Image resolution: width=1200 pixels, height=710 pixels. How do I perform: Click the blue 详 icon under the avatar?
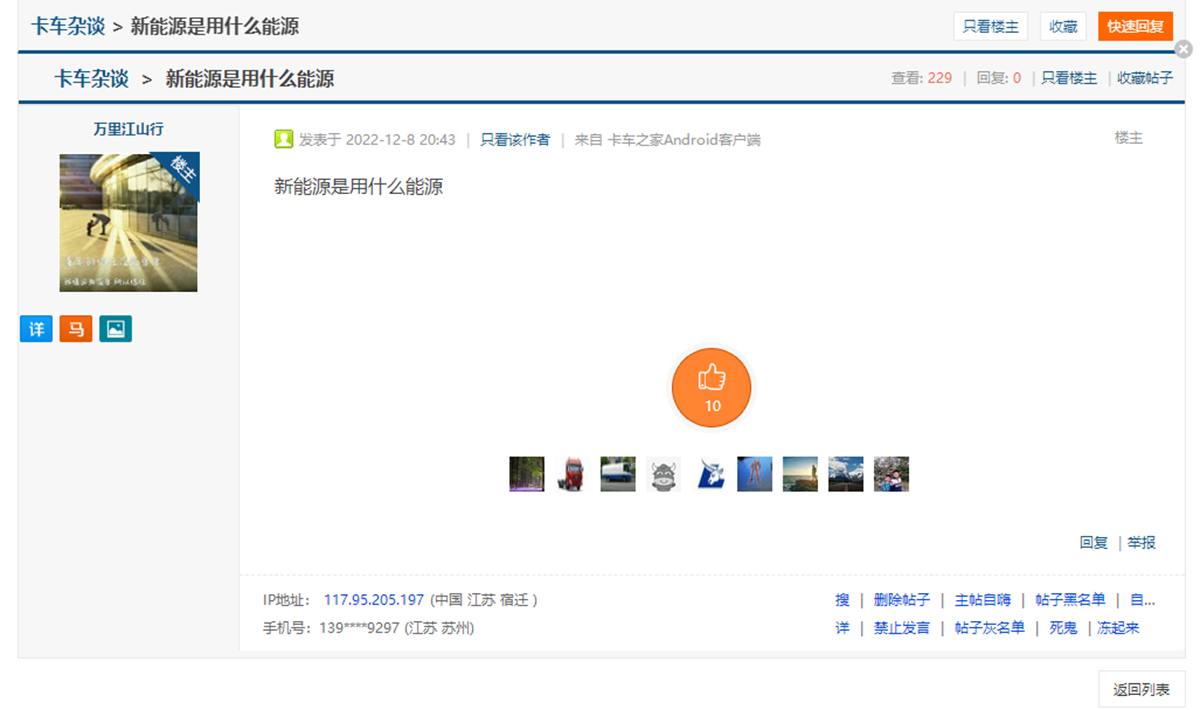point(36,329)
